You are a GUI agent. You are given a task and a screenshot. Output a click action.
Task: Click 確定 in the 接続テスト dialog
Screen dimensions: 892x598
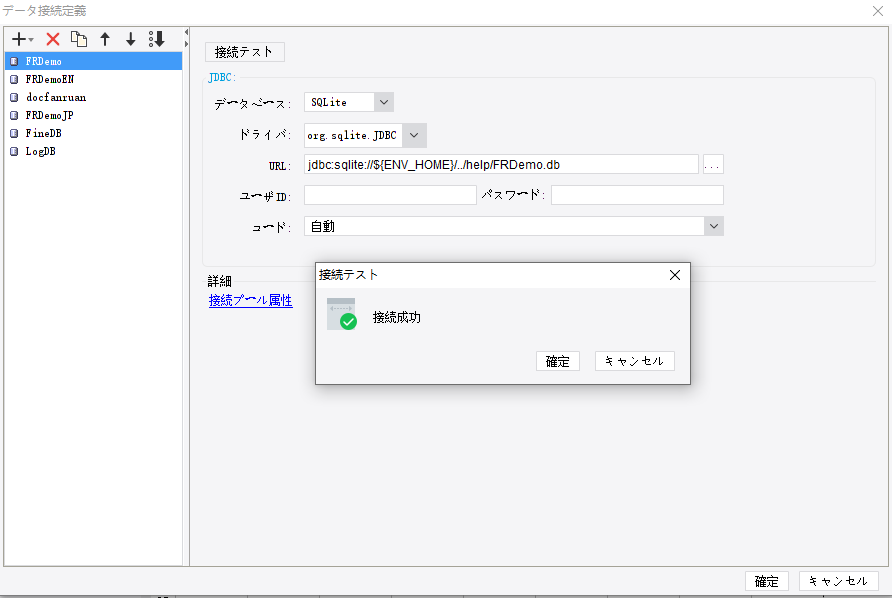click(x=558, y=361)
